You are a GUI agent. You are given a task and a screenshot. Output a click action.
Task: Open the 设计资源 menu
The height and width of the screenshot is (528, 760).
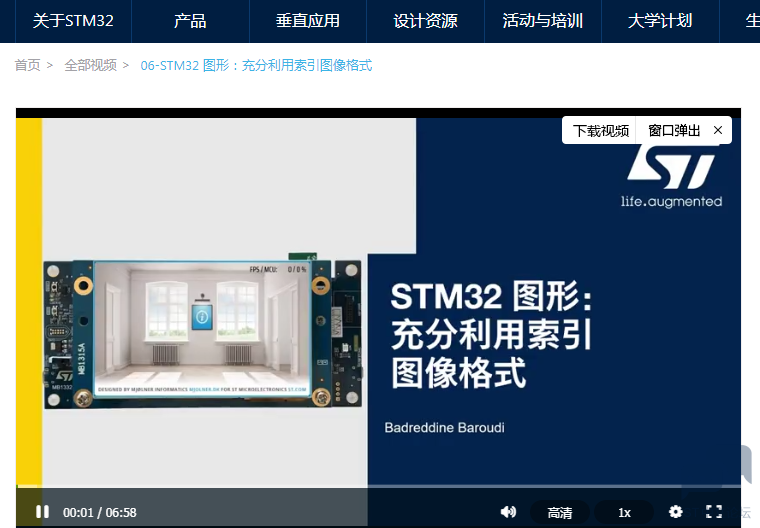(x=425, y=21)
